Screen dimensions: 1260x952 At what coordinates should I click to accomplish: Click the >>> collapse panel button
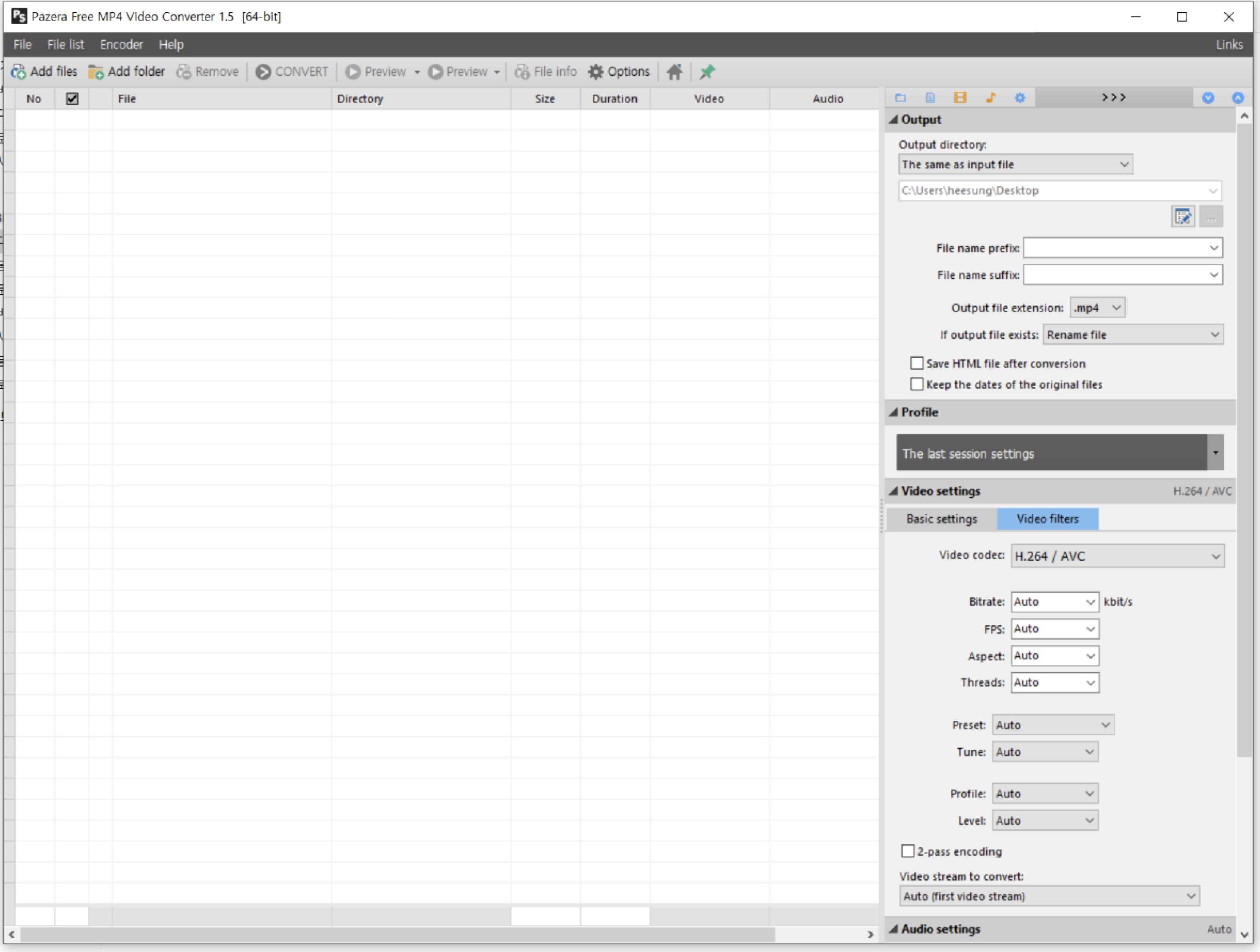(1114, 97)
